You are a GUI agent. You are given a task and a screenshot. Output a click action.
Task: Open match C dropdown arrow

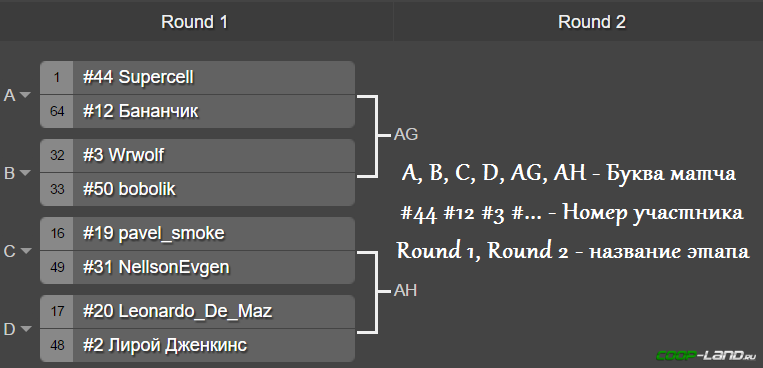click(24, 251)
